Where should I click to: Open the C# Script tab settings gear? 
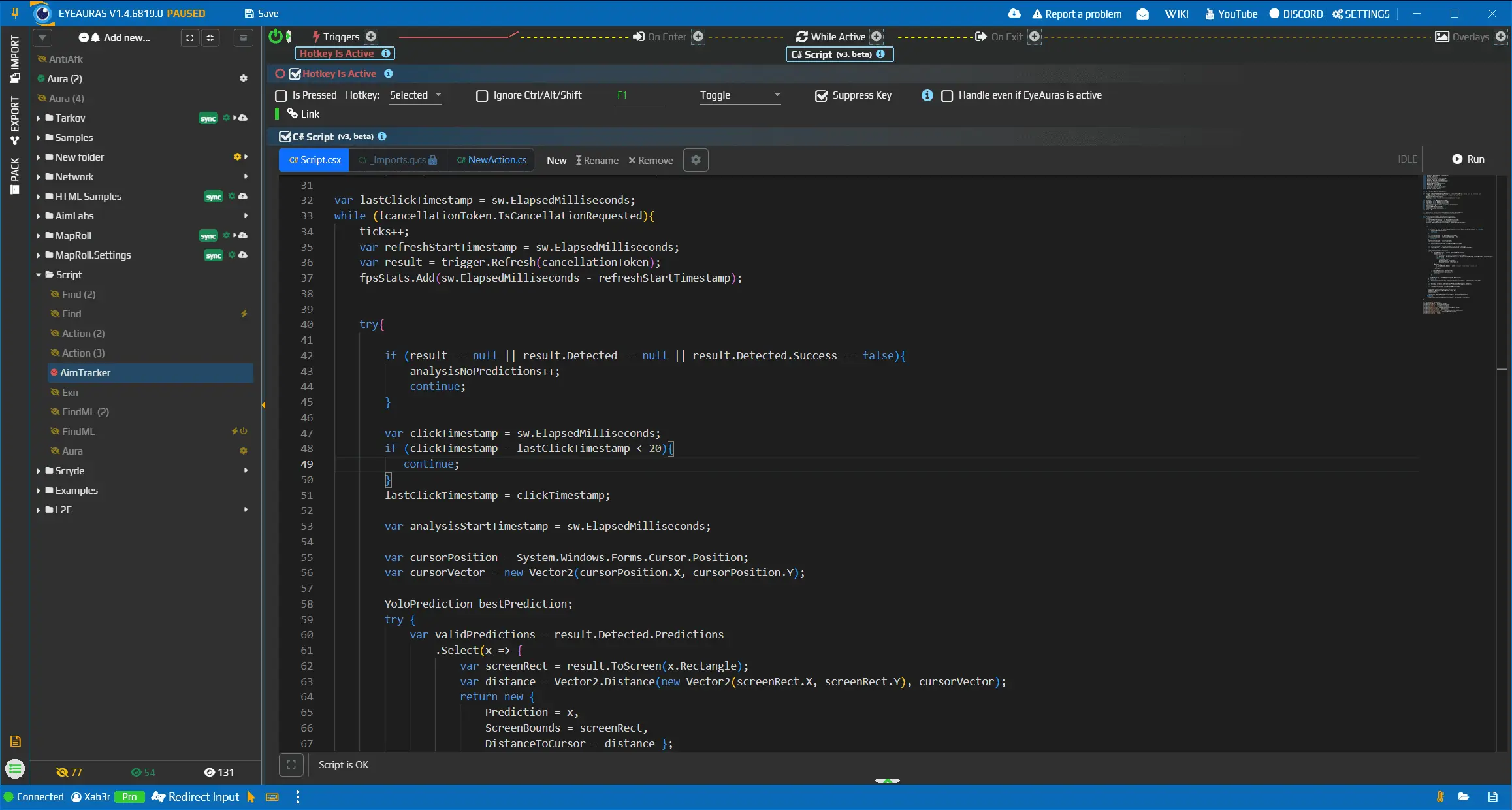coord(695,160)
